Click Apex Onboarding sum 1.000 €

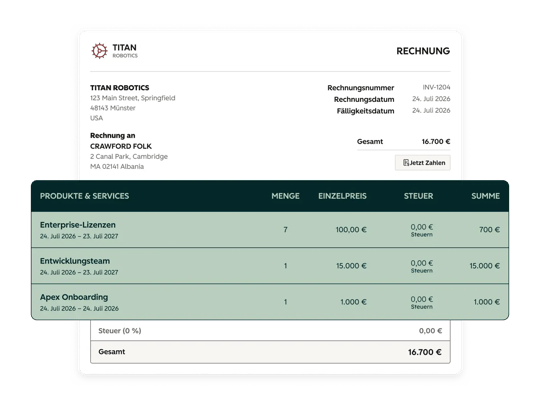point(487,302)
